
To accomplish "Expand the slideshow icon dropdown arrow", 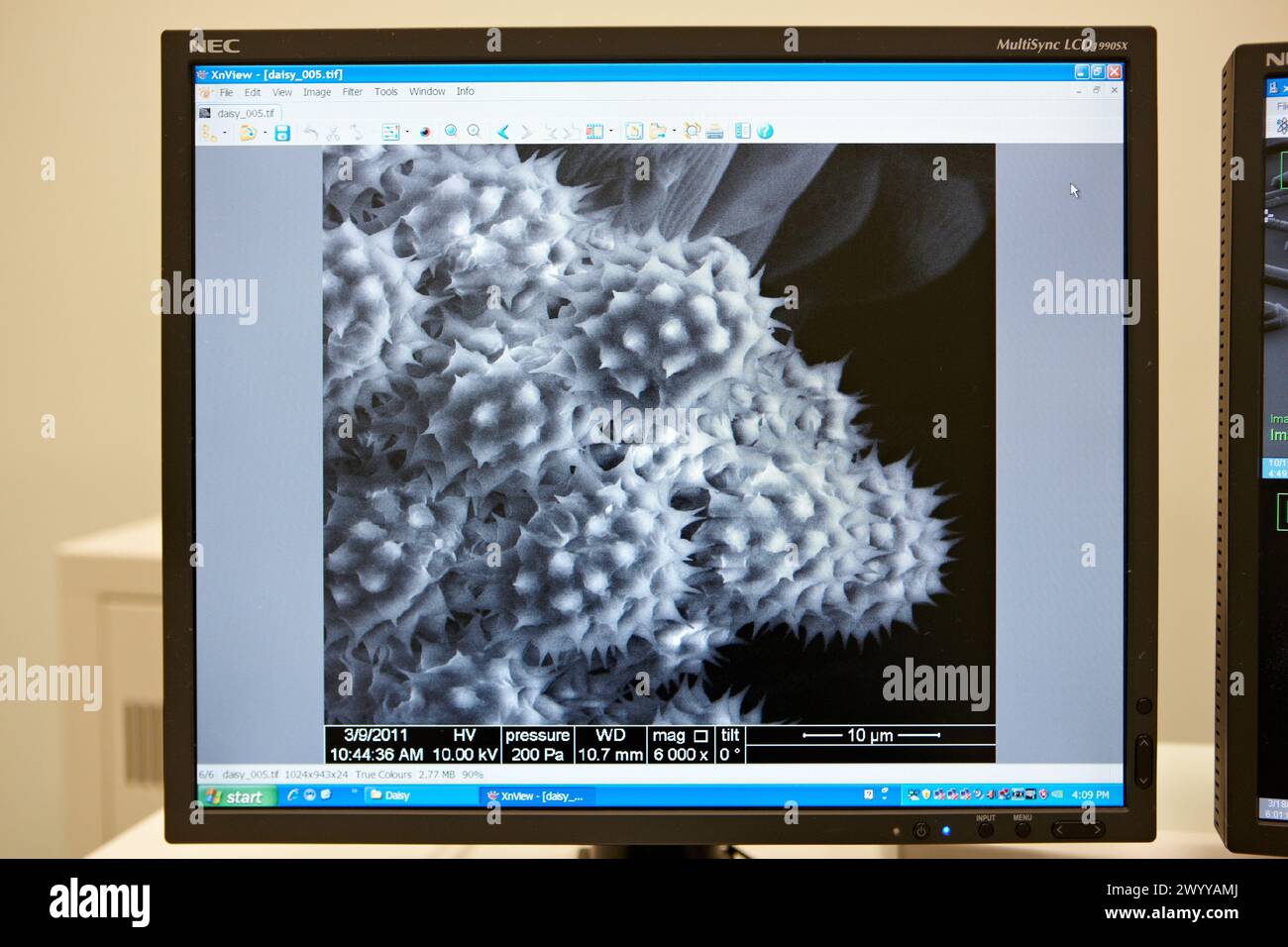I will (x=611, y=131).
